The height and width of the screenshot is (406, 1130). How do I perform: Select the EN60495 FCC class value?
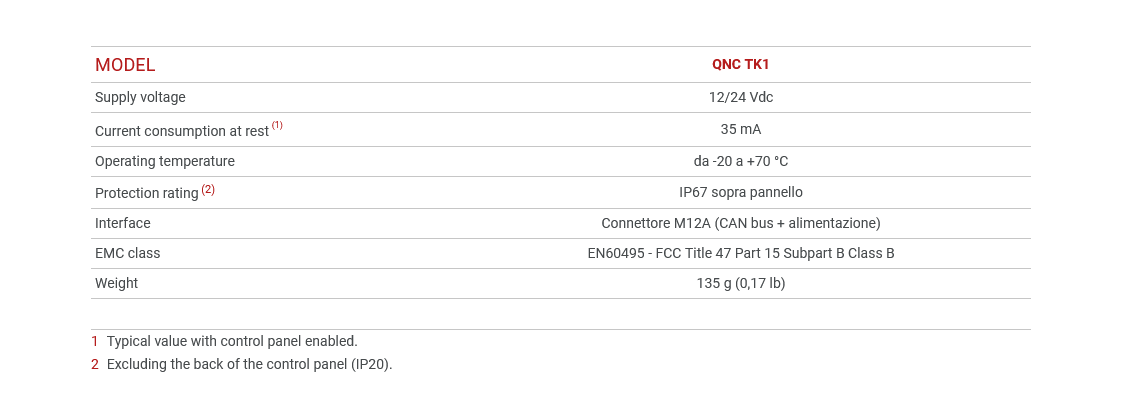point(740,254)
